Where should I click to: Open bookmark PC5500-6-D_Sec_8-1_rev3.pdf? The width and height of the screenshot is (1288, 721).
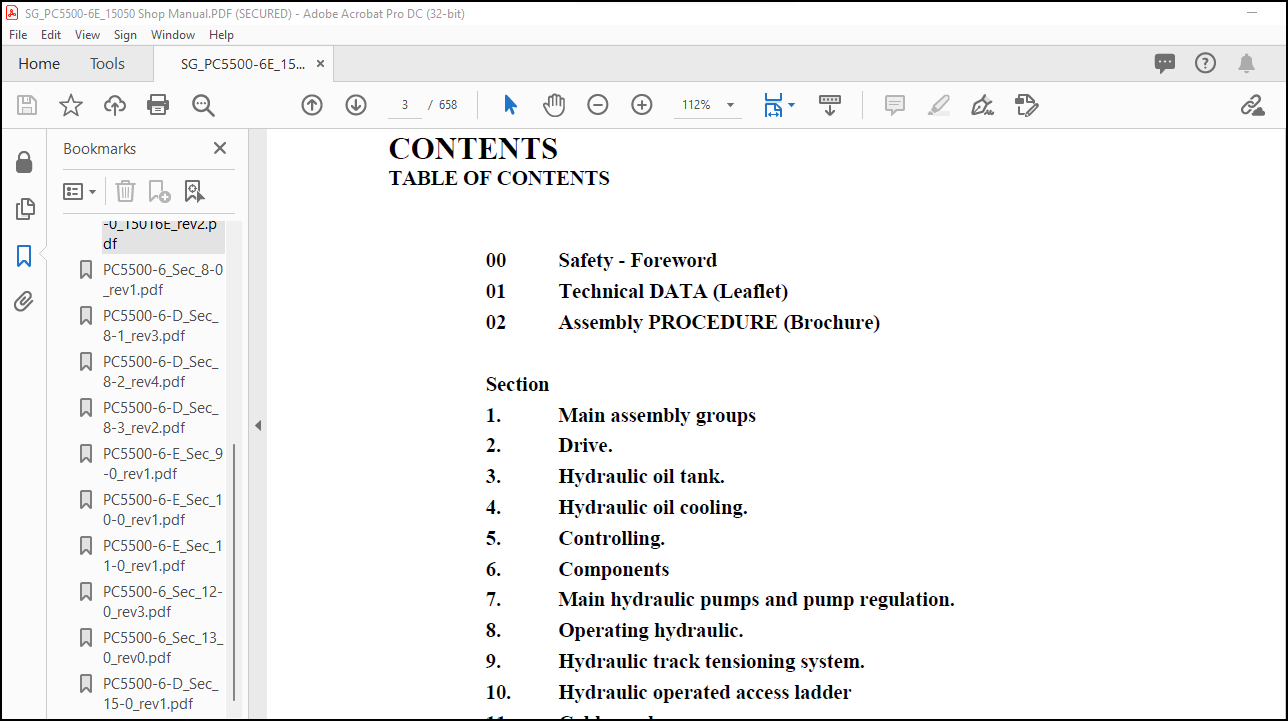tap(160, 326)
